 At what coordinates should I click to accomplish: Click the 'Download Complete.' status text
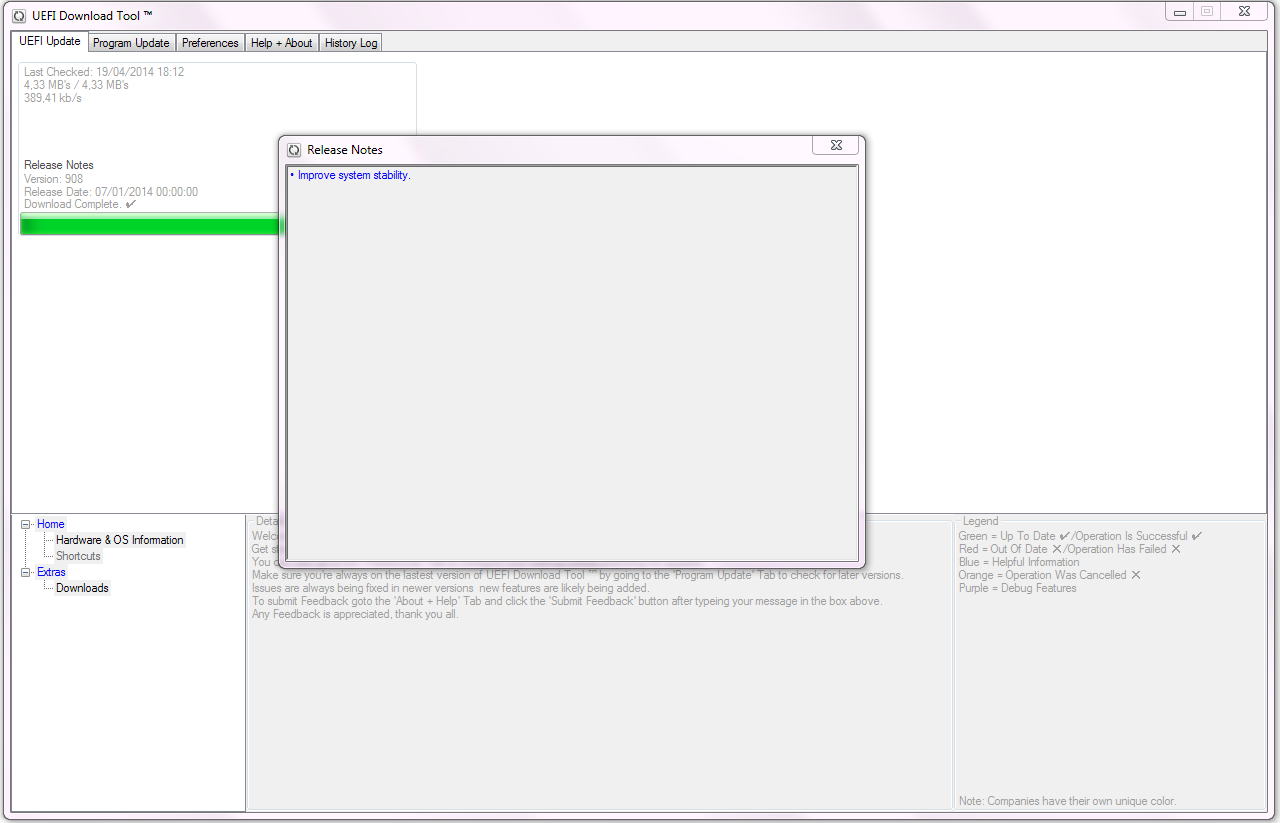[73, 204]
